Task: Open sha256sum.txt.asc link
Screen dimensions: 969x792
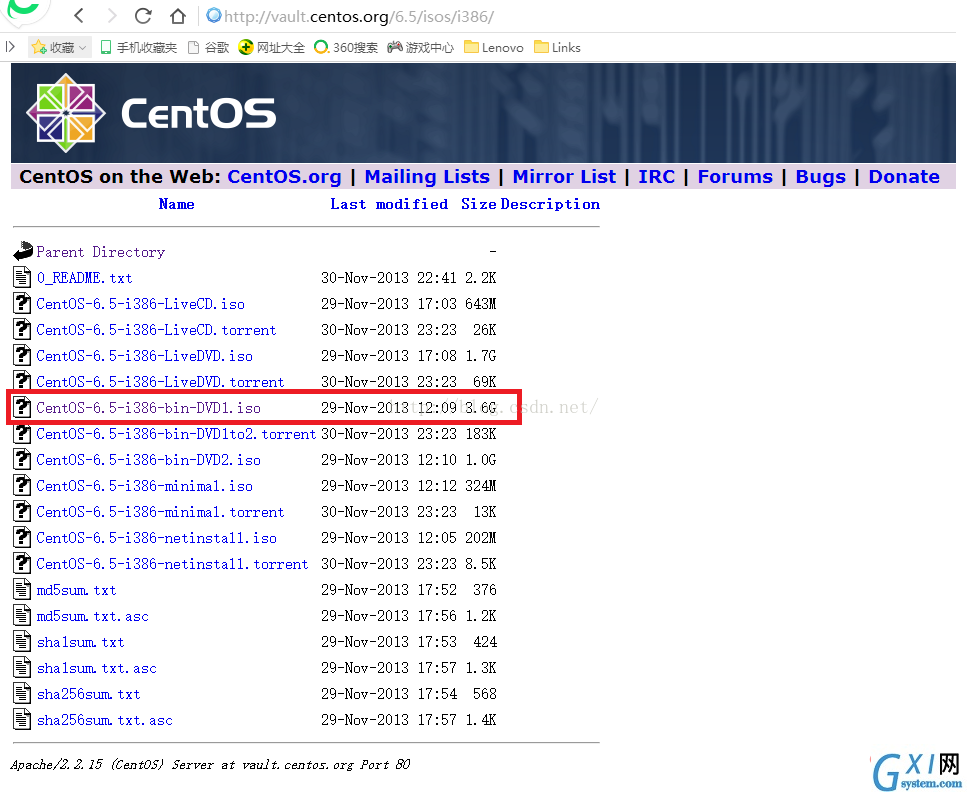Action: (x=104, y=720)
